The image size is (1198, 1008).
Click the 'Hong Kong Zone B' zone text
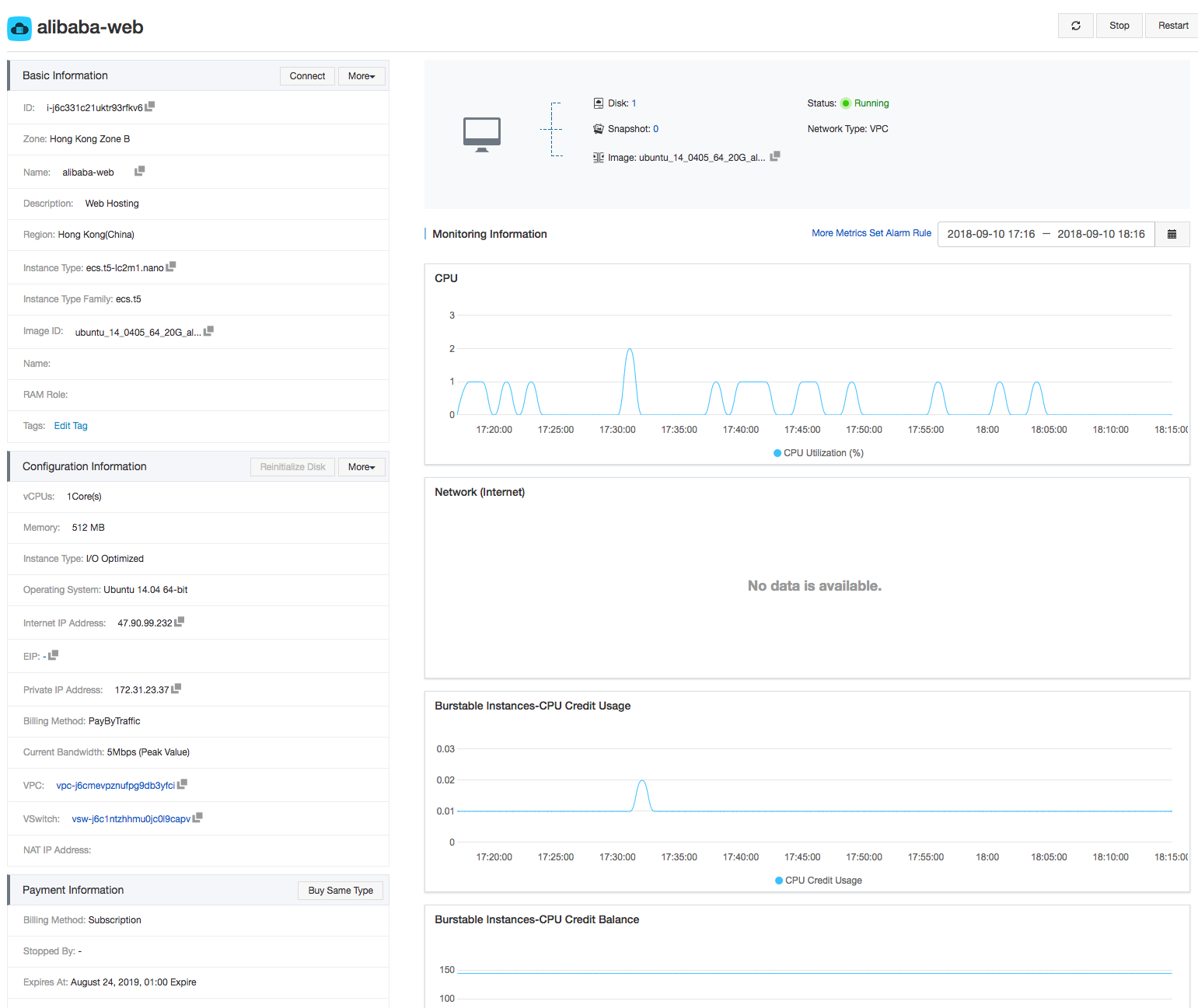[x=89, y=139]
